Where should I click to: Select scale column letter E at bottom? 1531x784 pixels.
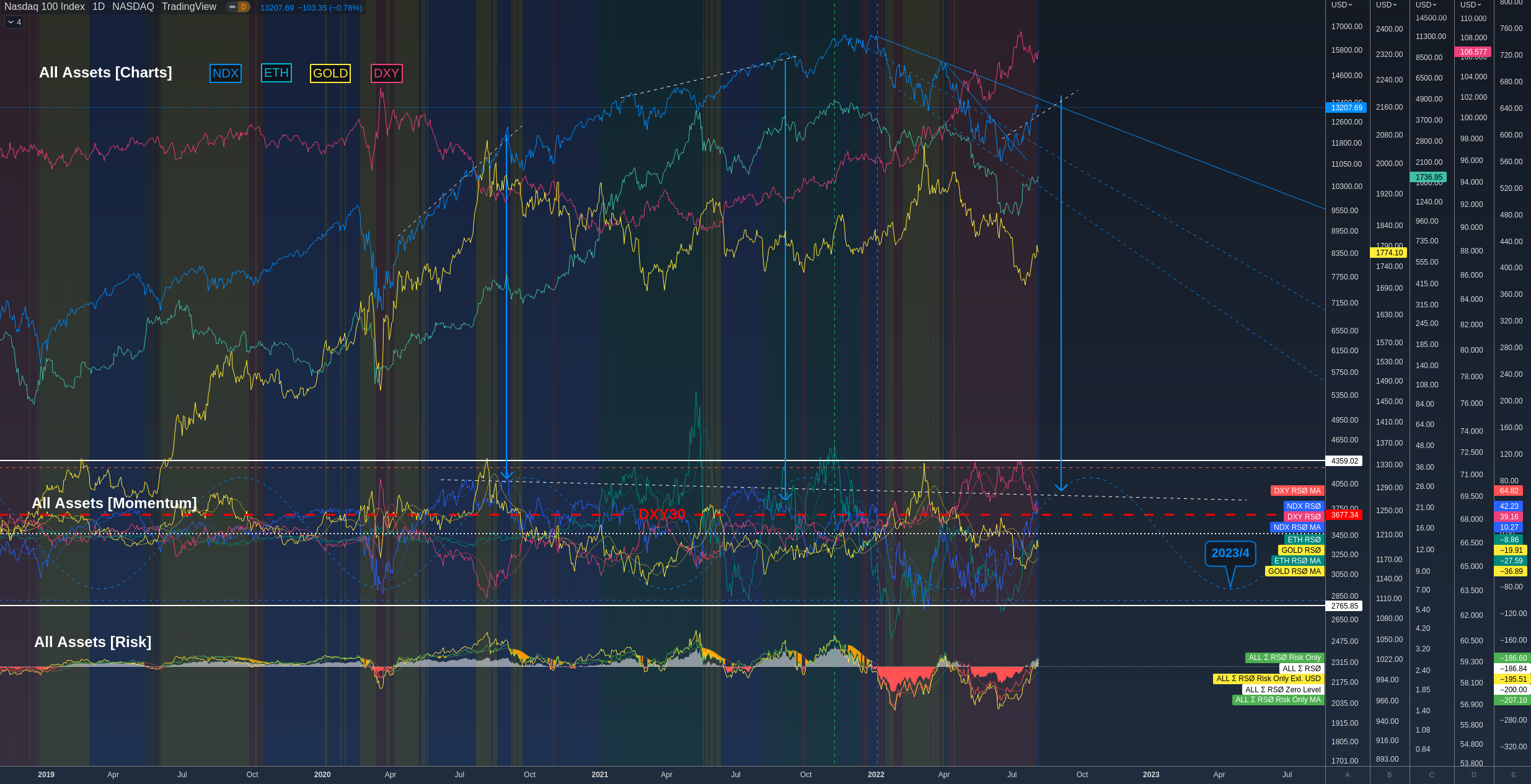pos(1514,775)
